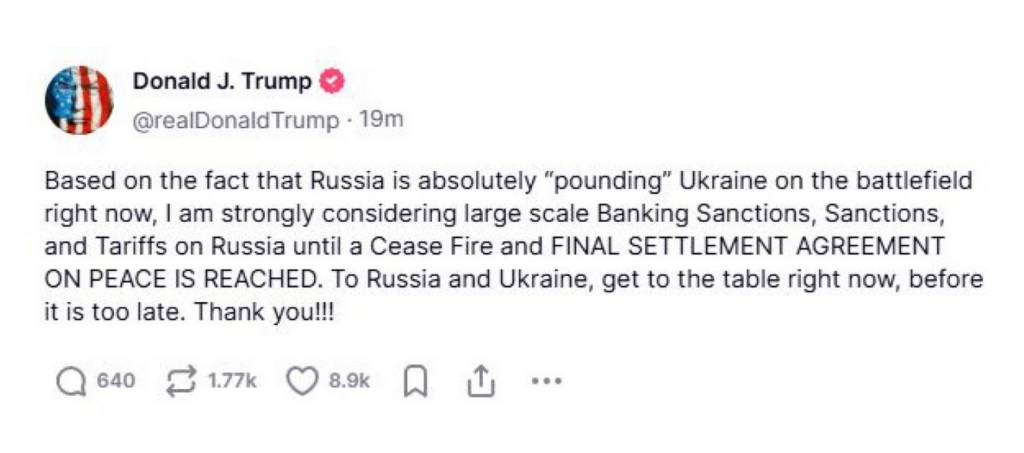Viewport: 1024px width, 453px height.
Task: Click the verified badge next to the name
Action: tap(331, 82)
